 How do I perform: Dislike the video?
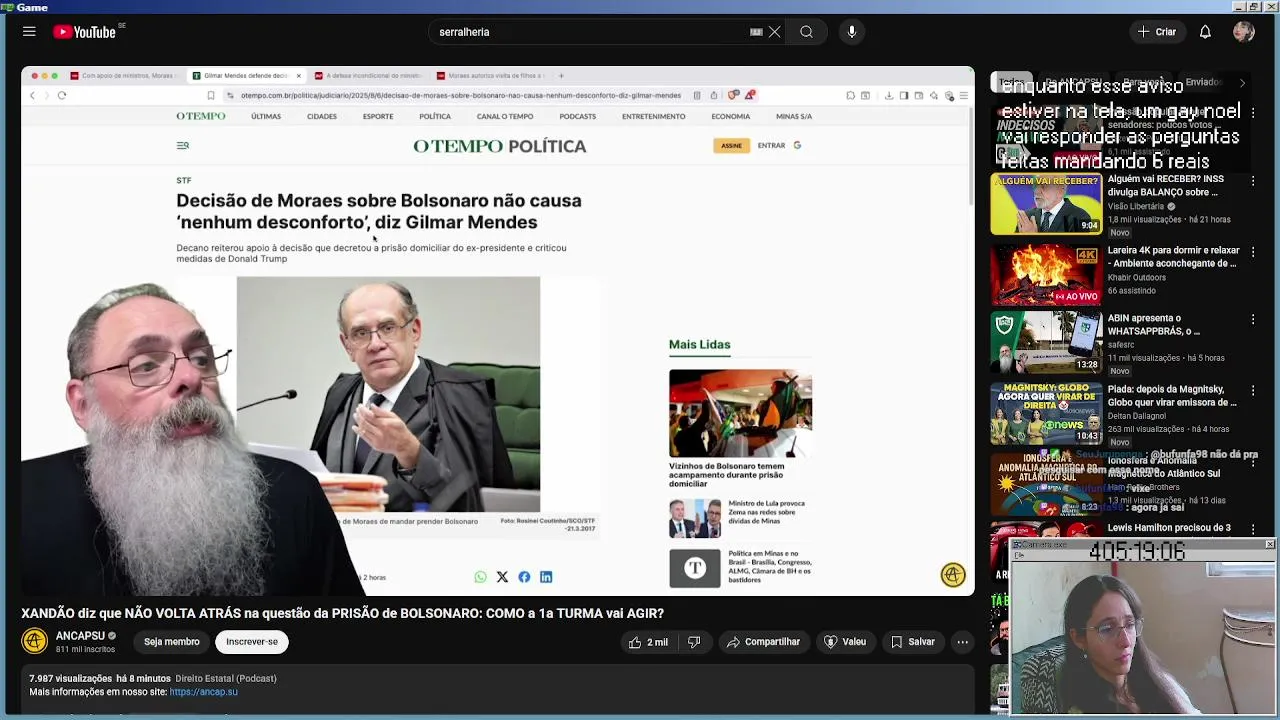(x=694, y=642)
